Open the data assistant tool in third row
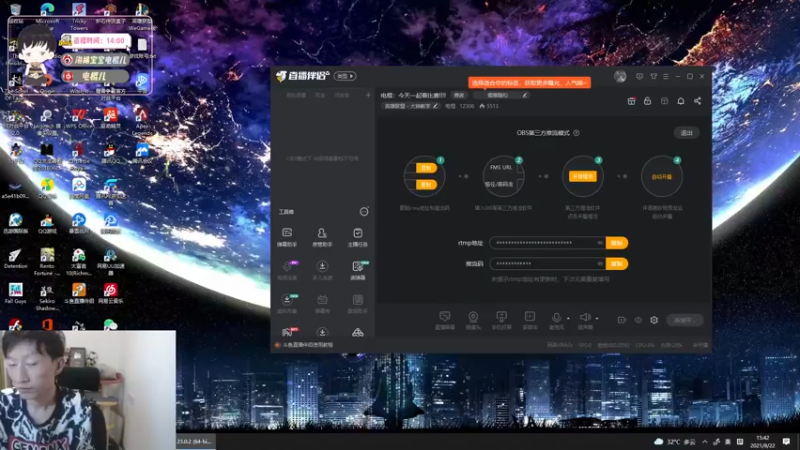Screen dimensions: 800x450 358,304
